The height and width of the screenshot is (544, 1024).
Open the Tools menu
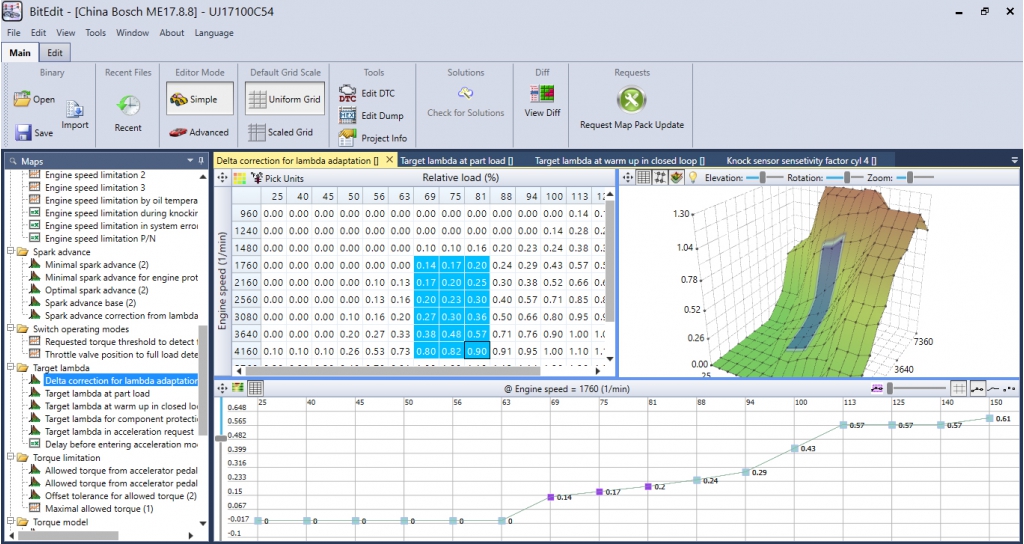tap(95, 33)
